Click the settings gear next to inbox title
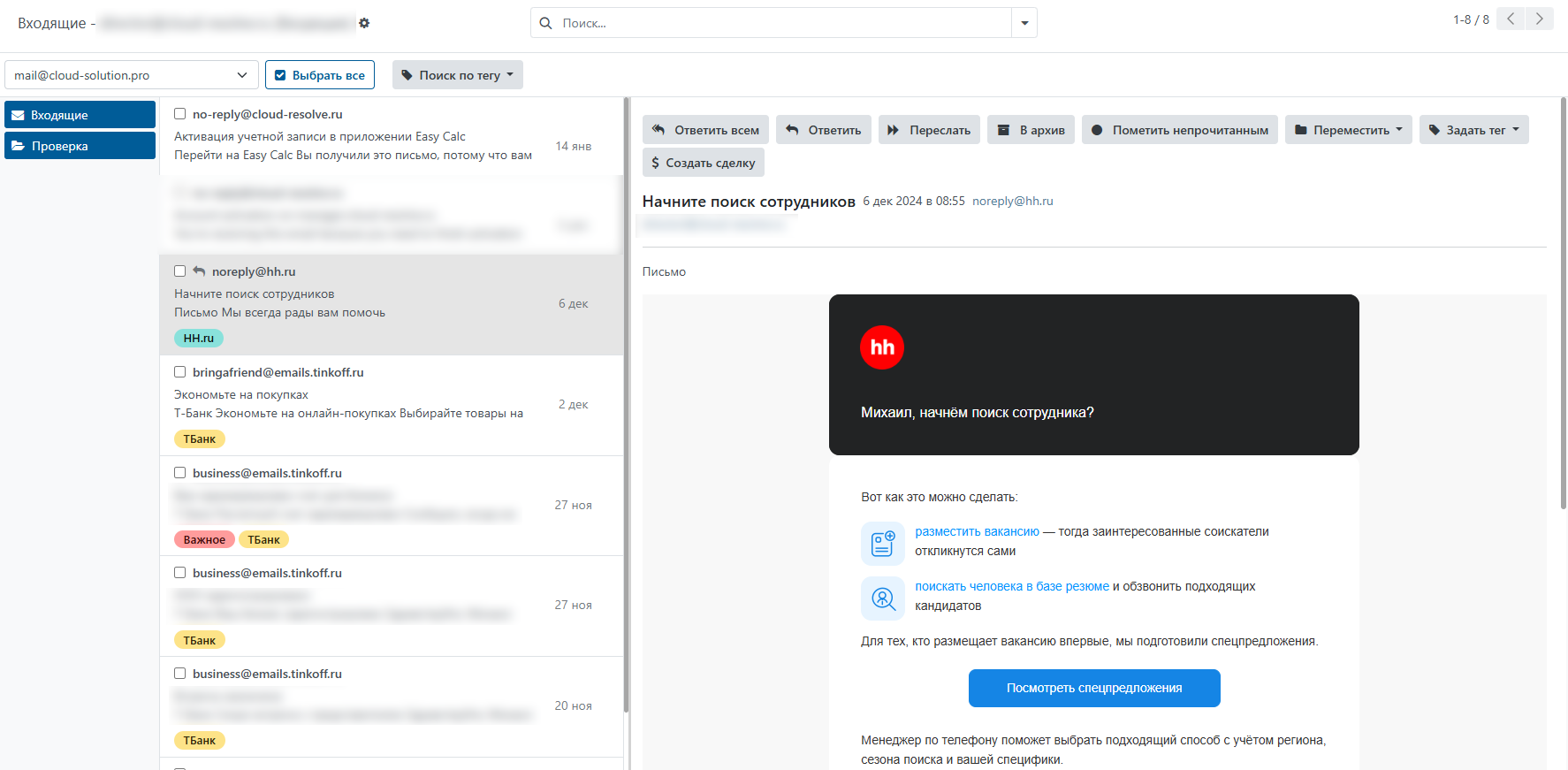Image resolution: width=1568 pixels, height=770 pixels. [x=364, y=23]
